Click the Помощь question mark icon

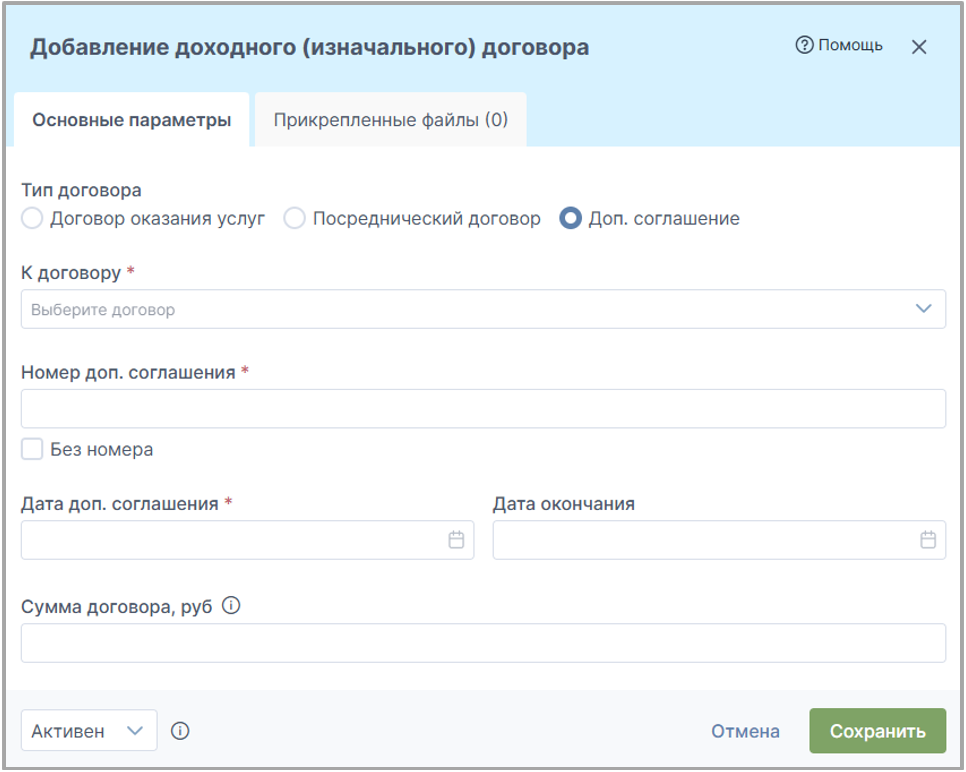click(804, 45)
